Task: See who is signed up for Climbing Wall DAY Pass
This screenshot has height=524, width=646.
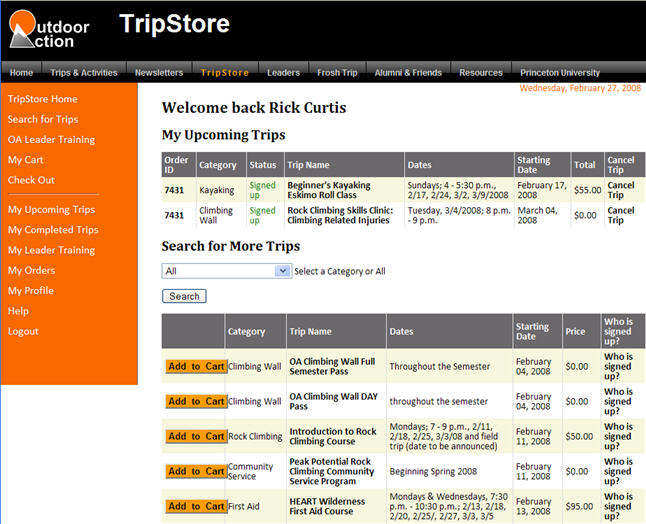Action: (x=618, y=401)
